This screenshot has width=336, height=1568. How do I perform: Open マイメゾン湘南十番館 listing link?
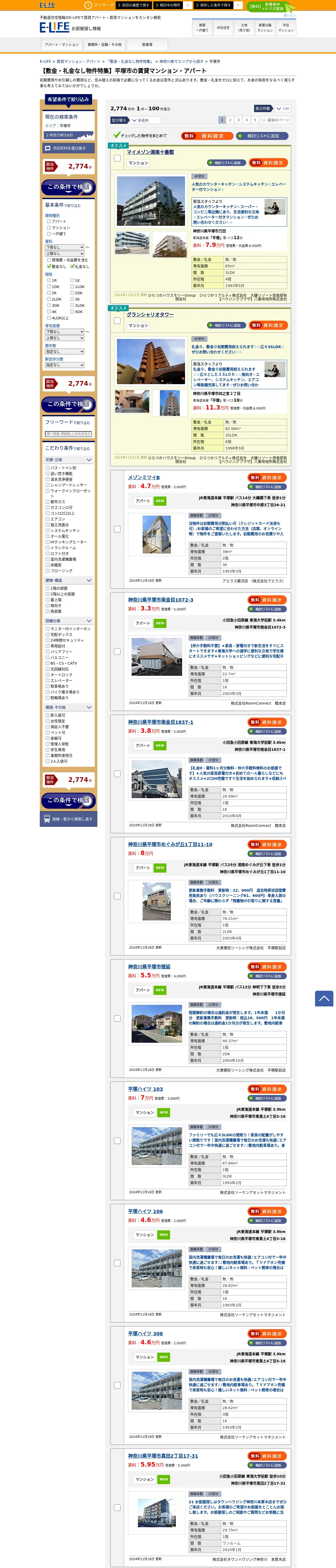click(150, 152)
